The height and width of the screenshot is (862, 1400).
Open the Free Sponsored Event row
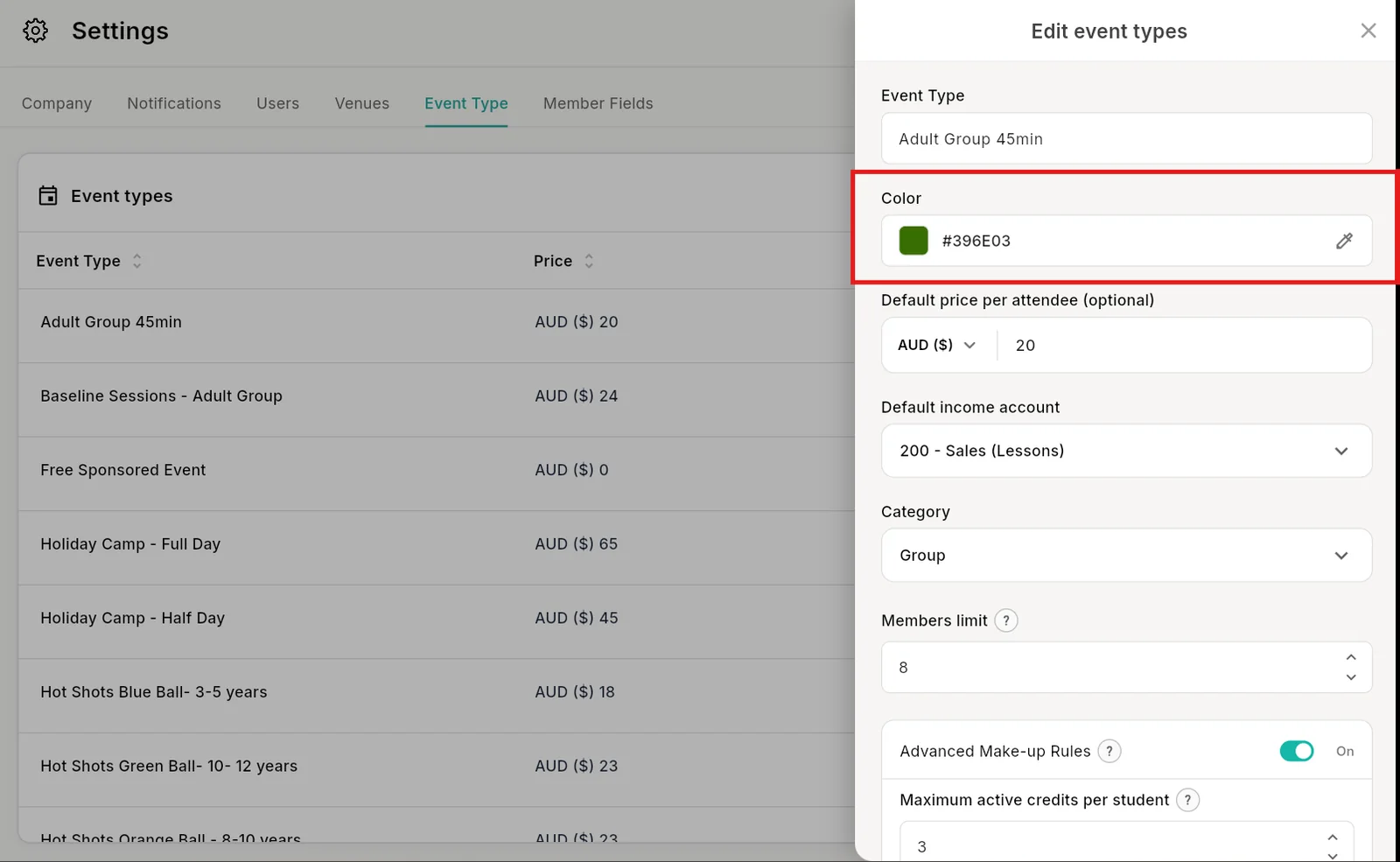point(437,473)
